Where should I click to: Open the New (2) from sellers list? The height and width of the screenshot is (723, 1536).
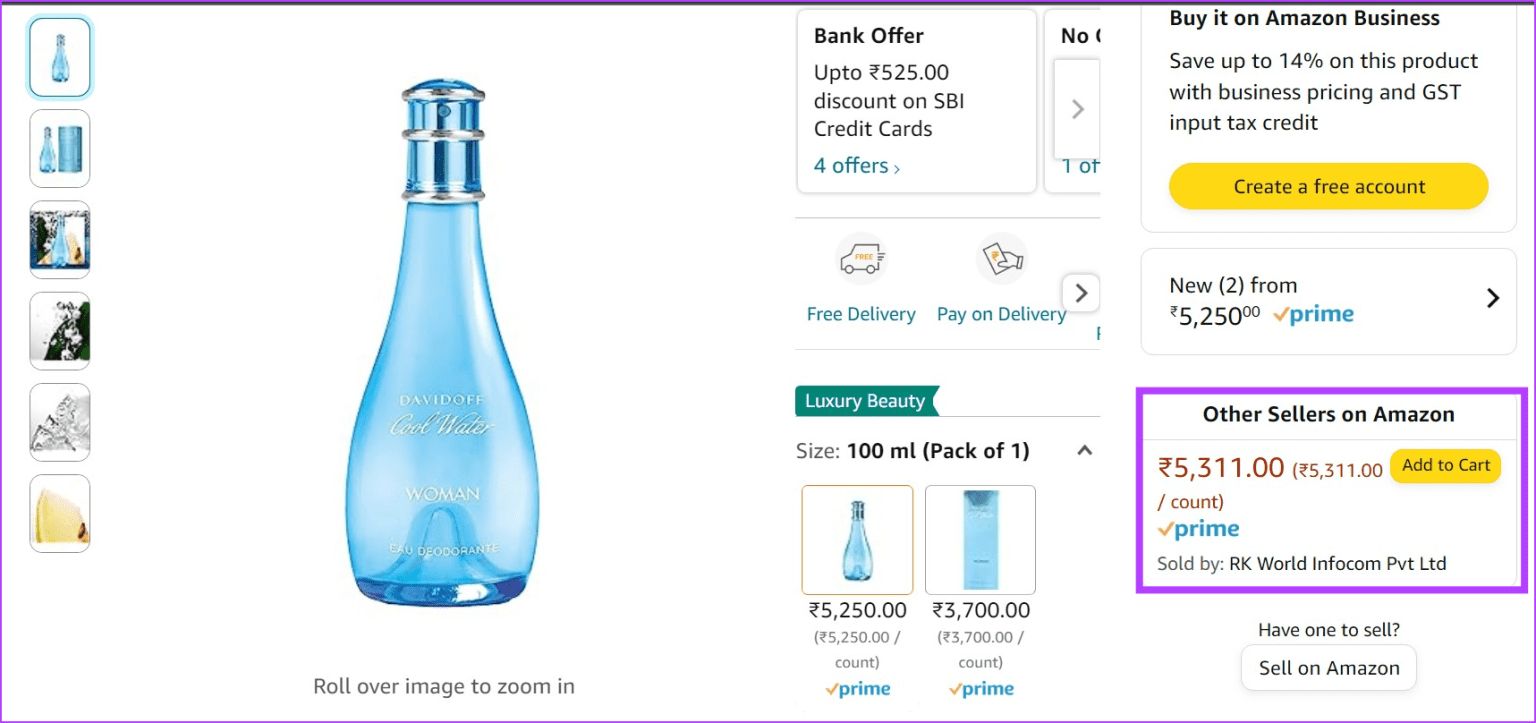click(1492, 297)
